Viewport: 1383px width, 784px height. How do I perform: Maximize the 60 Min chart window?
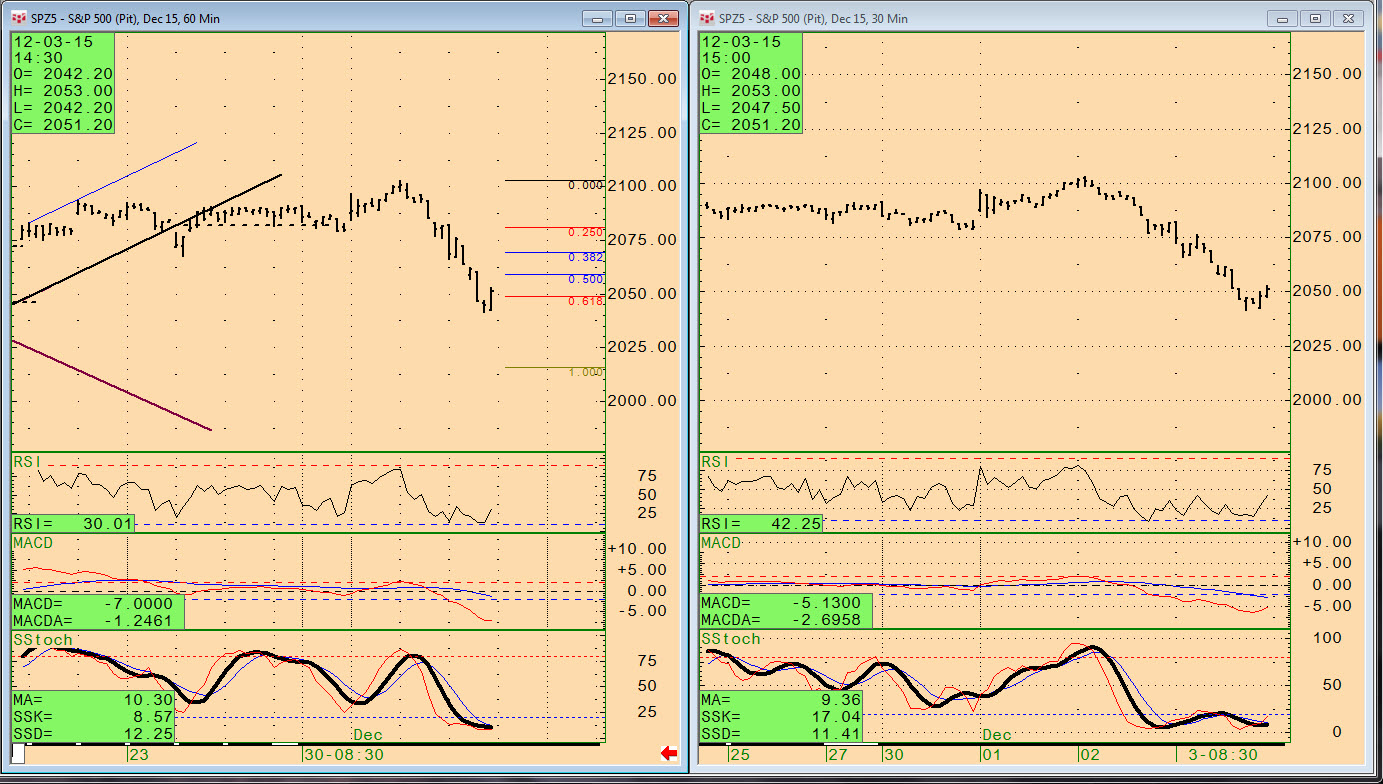630,18
